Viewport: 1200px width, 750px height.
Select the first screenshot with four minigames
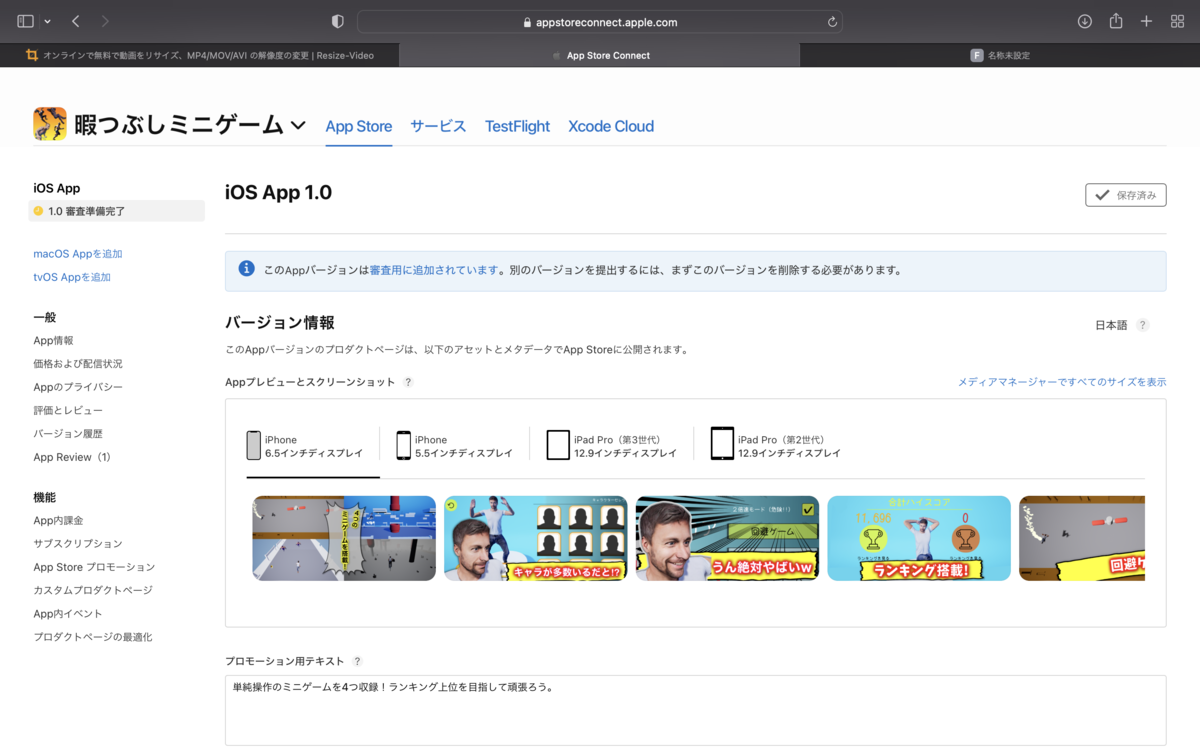click(x=344, y=538)
